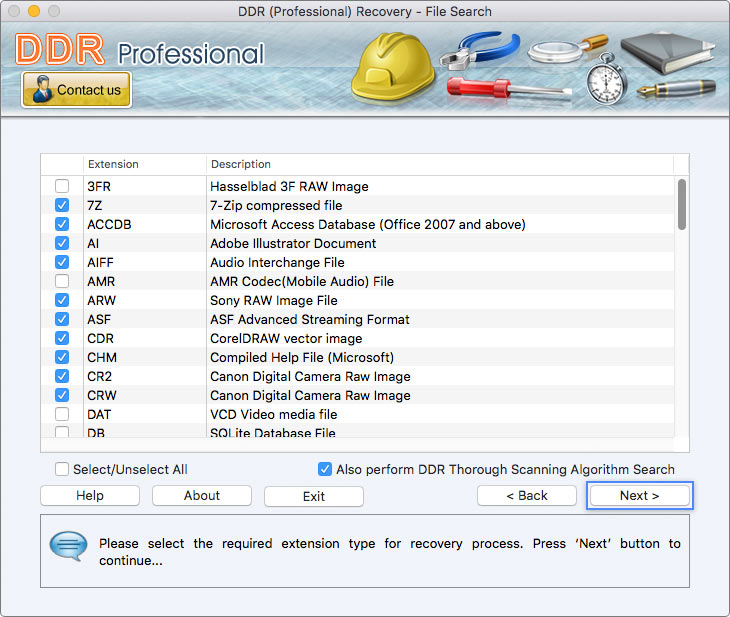Click the pliers icon in the banner
The height and width of the screenshot is (617, 730).
(x=478, y=50)
